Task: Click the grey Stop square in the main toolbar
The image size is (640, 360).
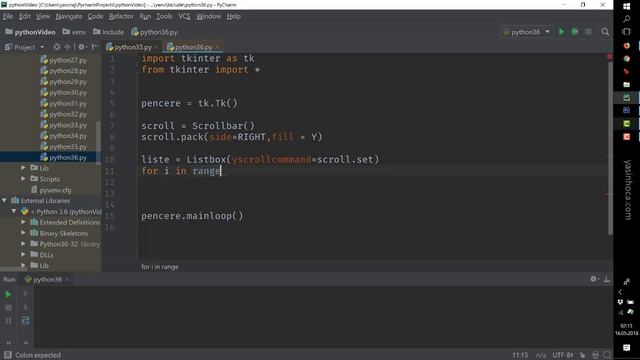Action: point(589,32)
